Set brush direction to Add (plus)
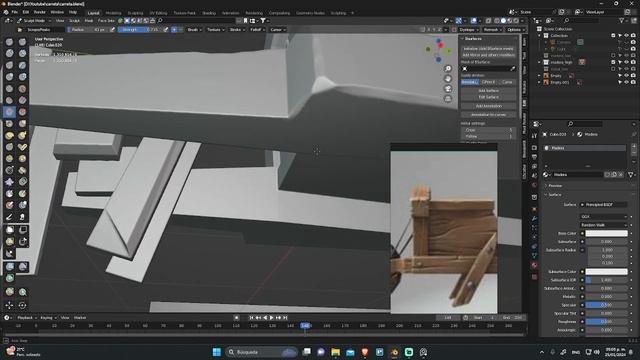The image size is (640, 360). [174, 29]
